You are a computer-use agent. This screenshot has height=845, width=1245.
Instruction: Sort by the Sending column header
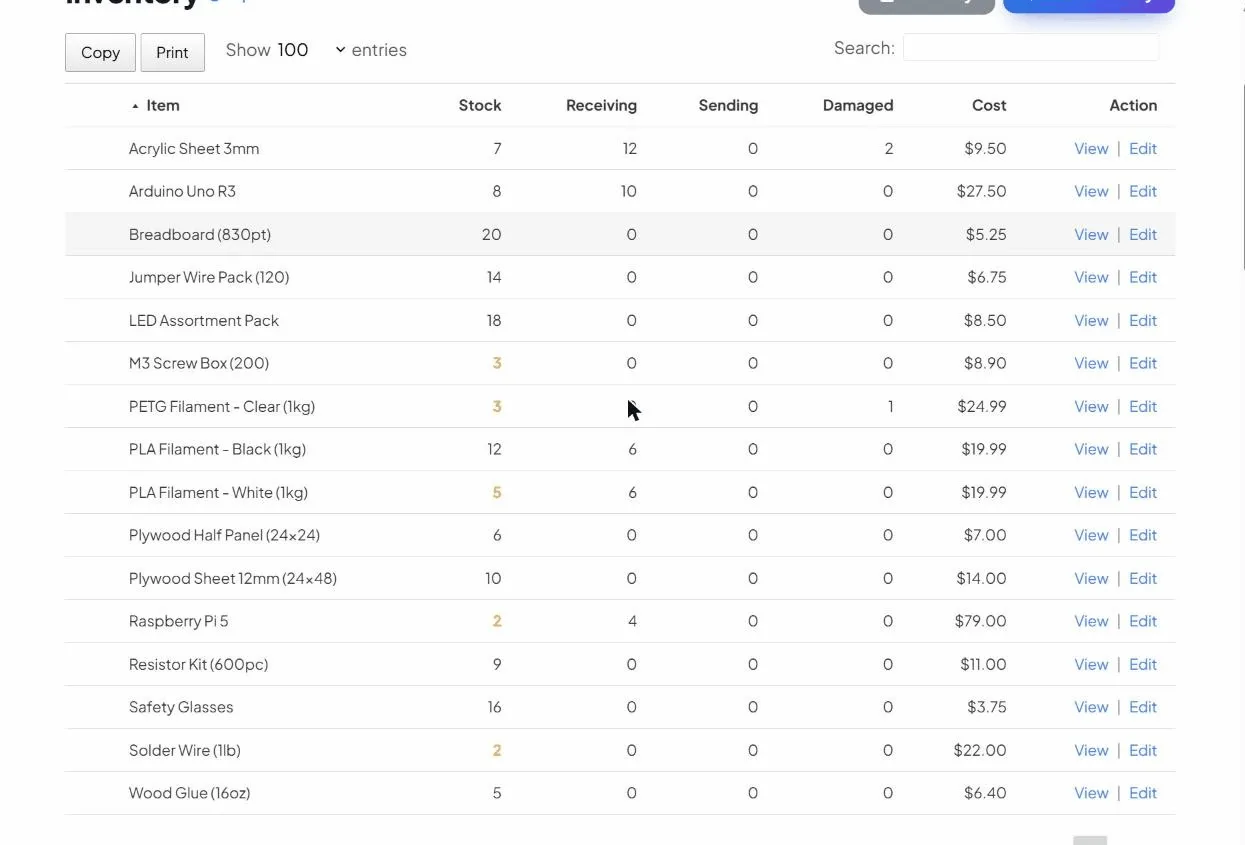pyautogui.click(x=728, y=105)
